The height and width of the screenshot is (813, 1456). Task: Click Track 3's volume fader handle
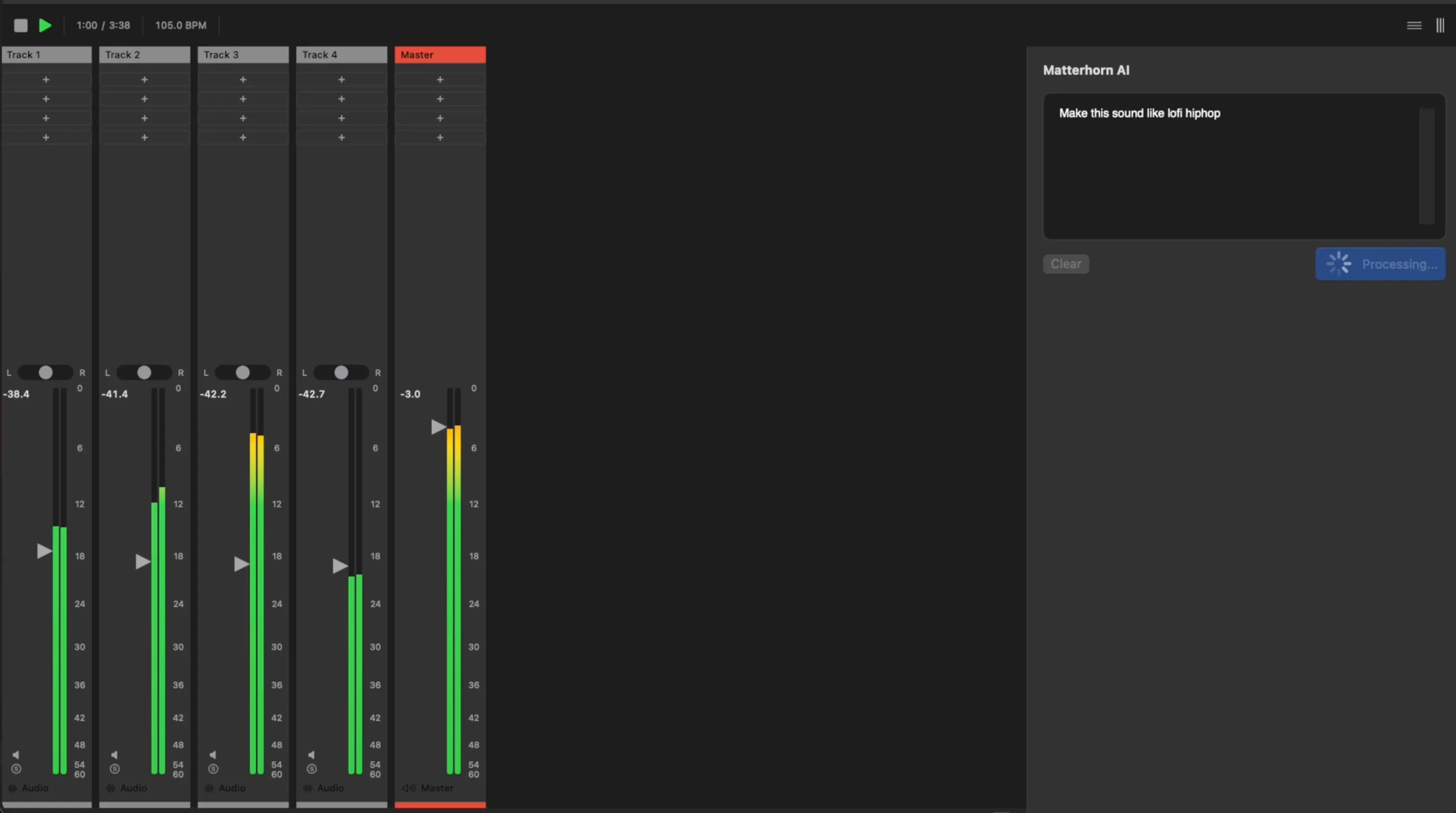[x=241, y=564]
